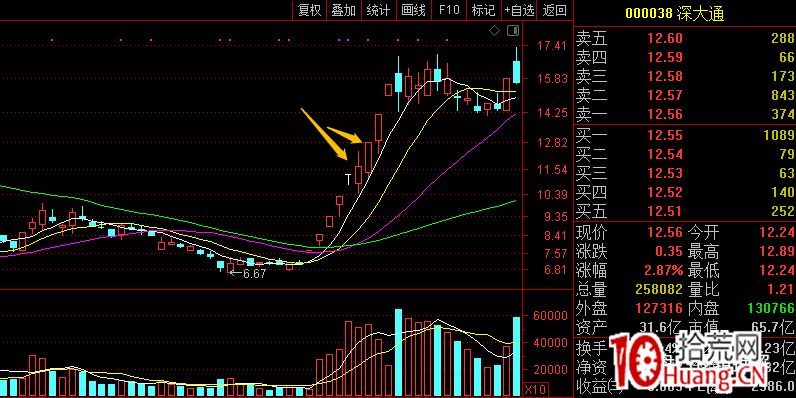Click the 12.82 price axis label
The image size is (796, 398).
tap(551, 143)
